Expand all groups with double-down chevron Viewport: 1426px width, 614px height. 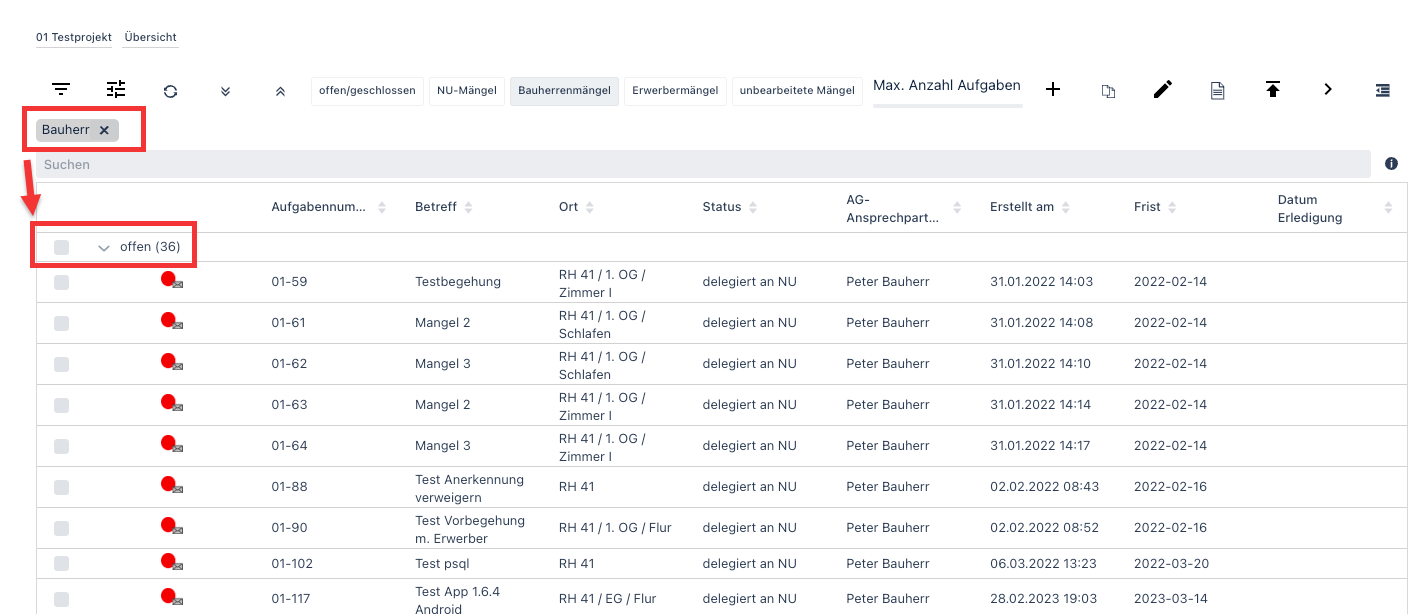[226, 91]
